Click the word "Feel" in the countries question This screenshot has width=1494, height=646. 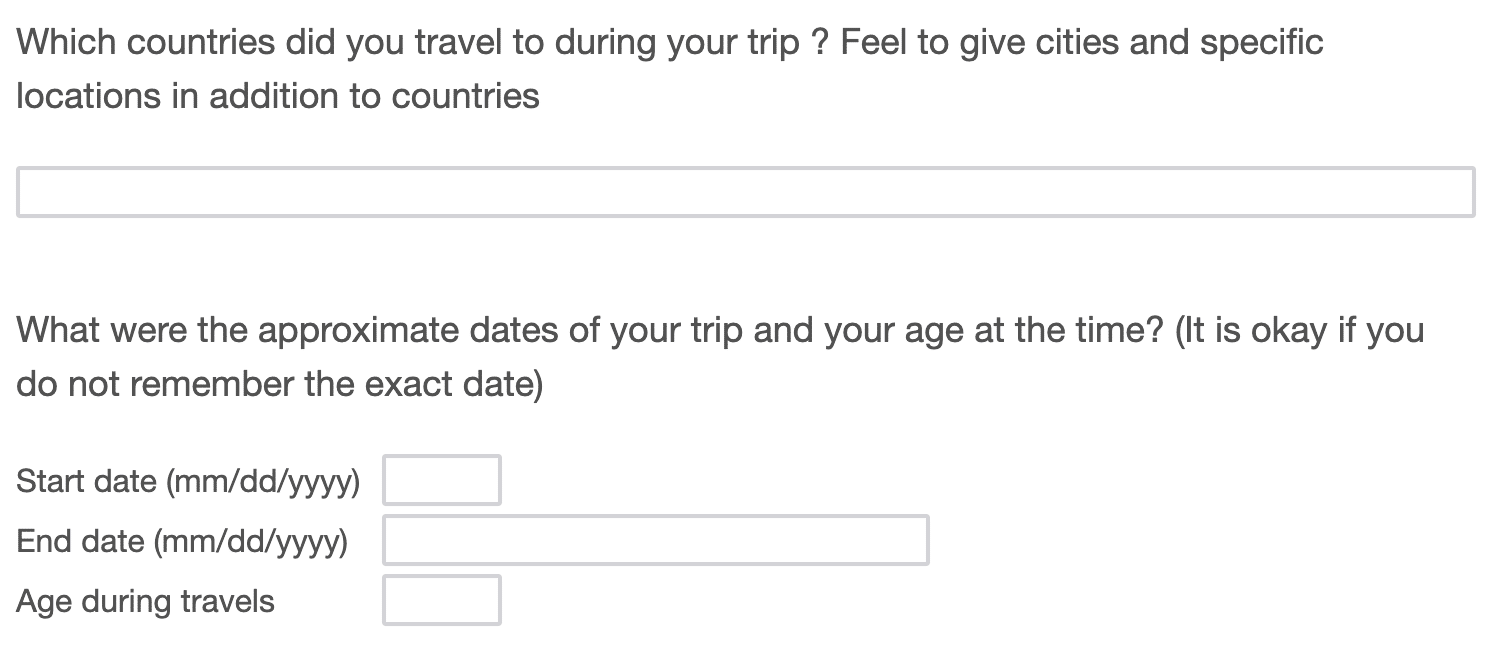[x=874, y=43]
